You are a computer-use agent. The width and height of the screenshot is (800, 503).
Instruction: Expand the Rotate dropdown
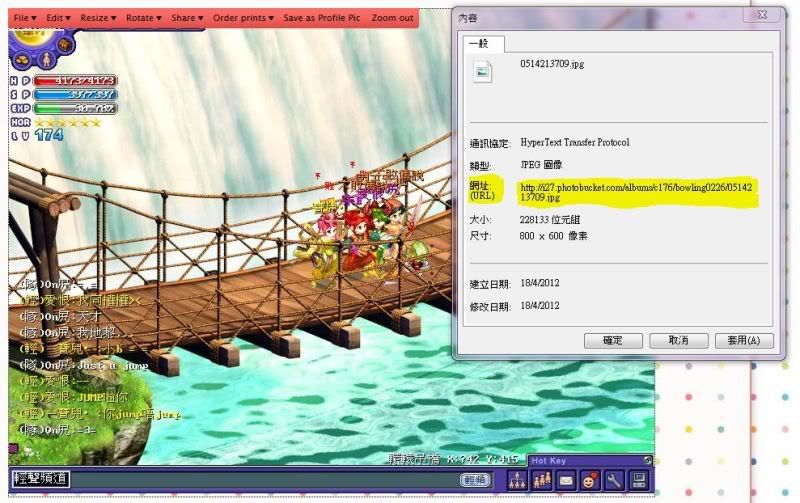[x=143, y=18]
